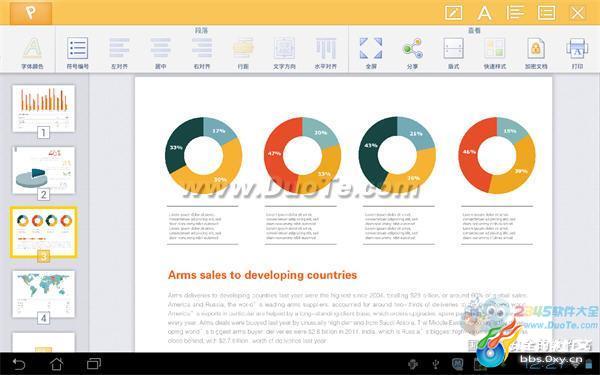Viewport: 600px width, 375px height.
Task: Open the line spacing (行距) option
Action: click(x=243, y=52)
